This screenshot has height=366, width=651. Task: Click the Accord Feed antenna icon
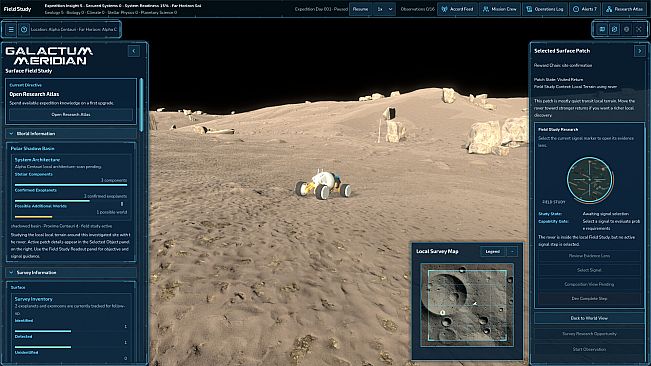[444, 9]
